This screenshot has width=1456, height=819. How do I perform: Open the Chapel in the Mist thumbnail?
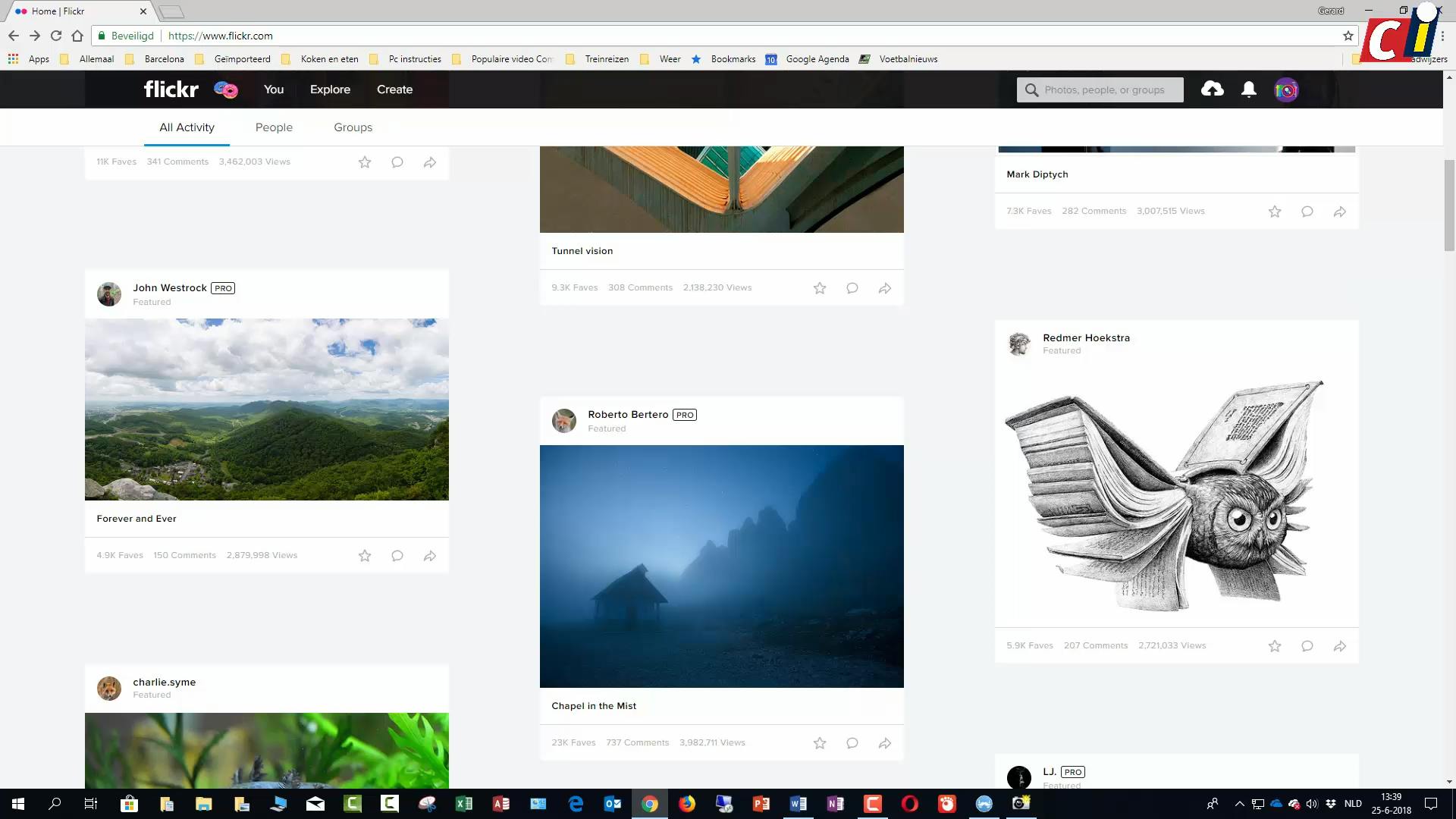click(721, 566)
